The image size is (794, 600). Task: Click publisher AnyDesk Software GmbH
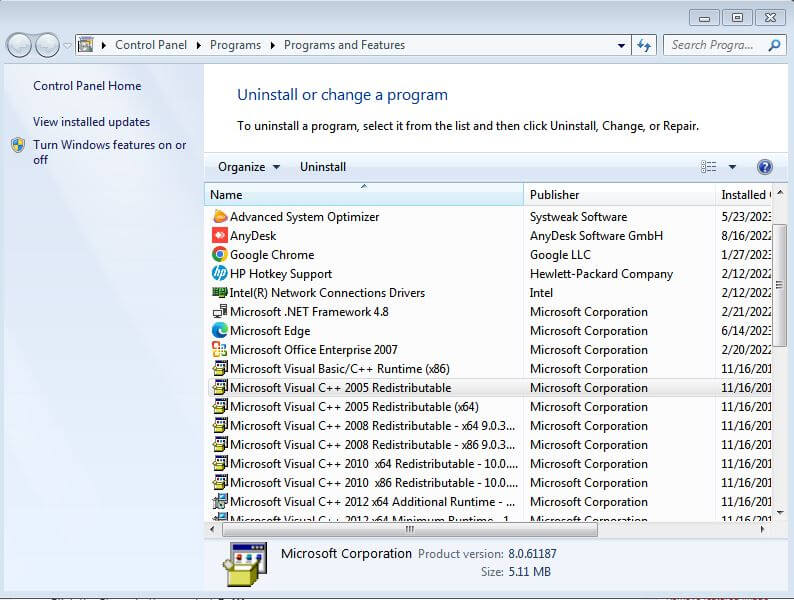point(596,236)
